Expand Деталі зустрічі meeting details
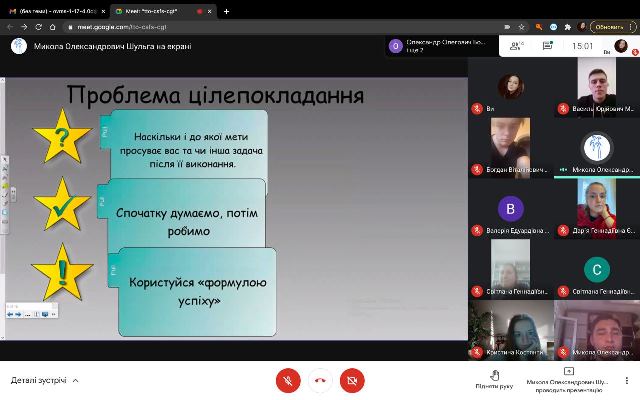This screenshot has width=640, height=400. (44, 380)
